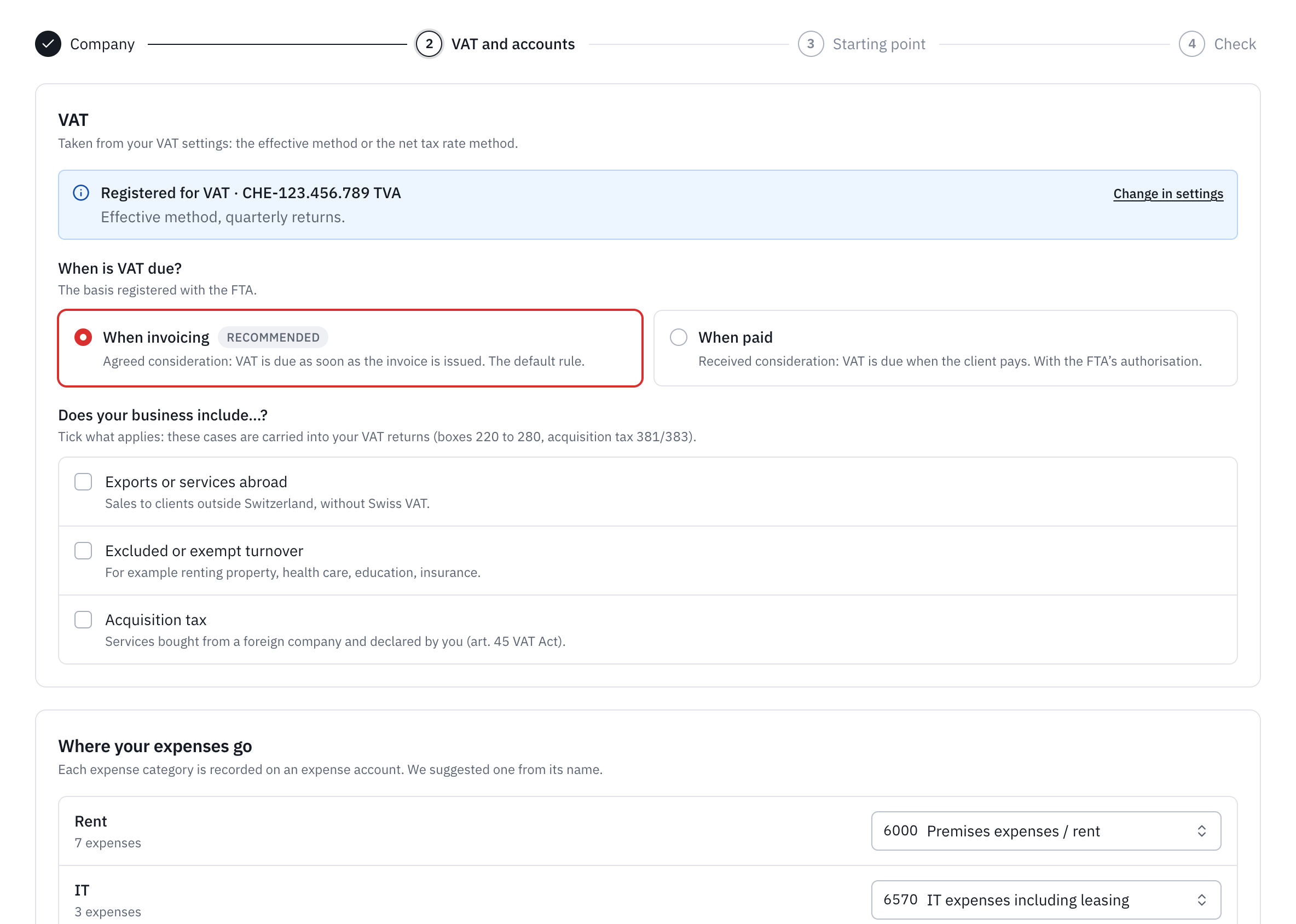The width and height of the screenshot is (1296, 924).
Task: Select the When invoicing radio option
Action: tap(83, 337)
